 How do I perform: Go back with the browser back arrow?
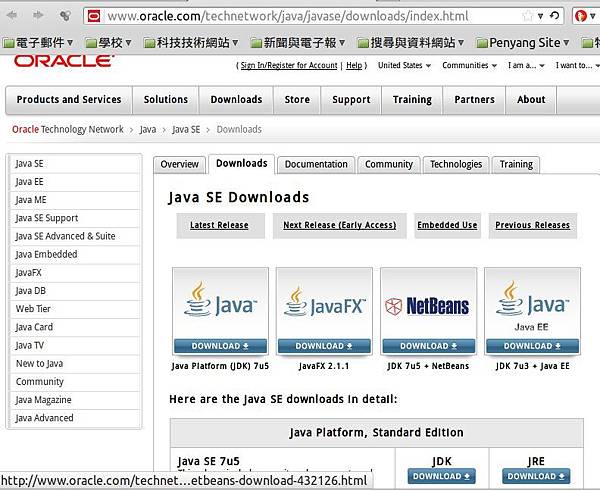point(12,15)
